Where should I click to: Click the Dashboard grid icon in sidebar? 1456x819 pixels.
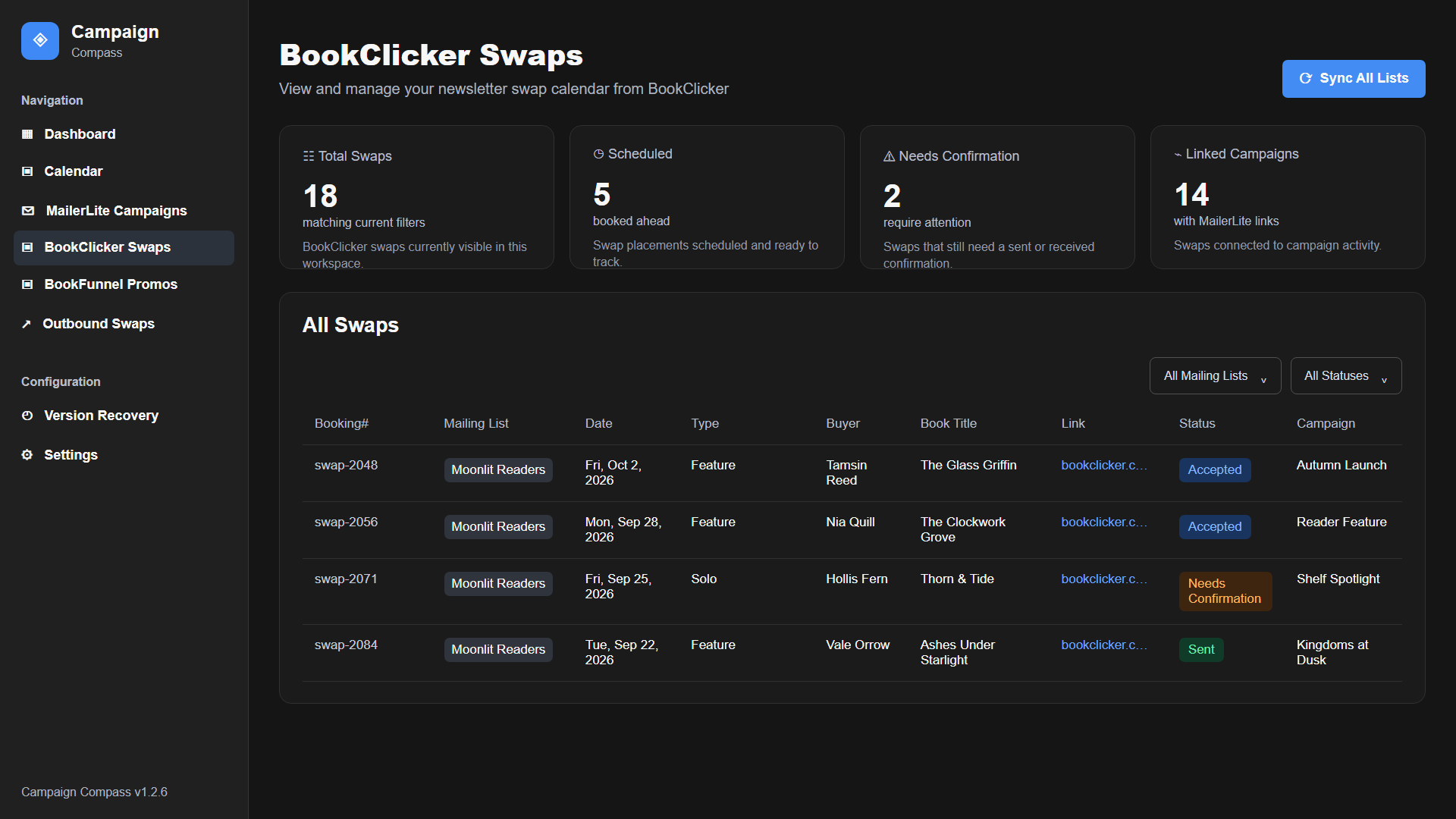[x=27, y=134]
